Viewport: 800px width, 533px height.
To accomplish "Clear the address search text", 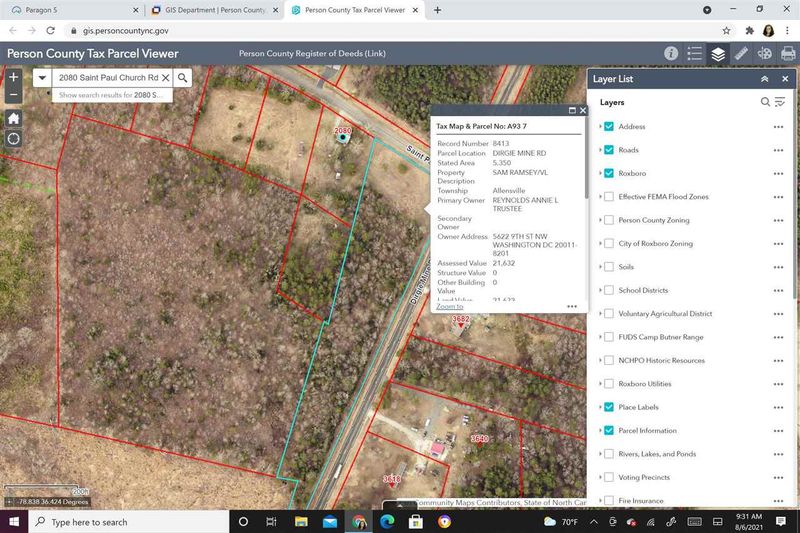I will [x=165, y=78].
